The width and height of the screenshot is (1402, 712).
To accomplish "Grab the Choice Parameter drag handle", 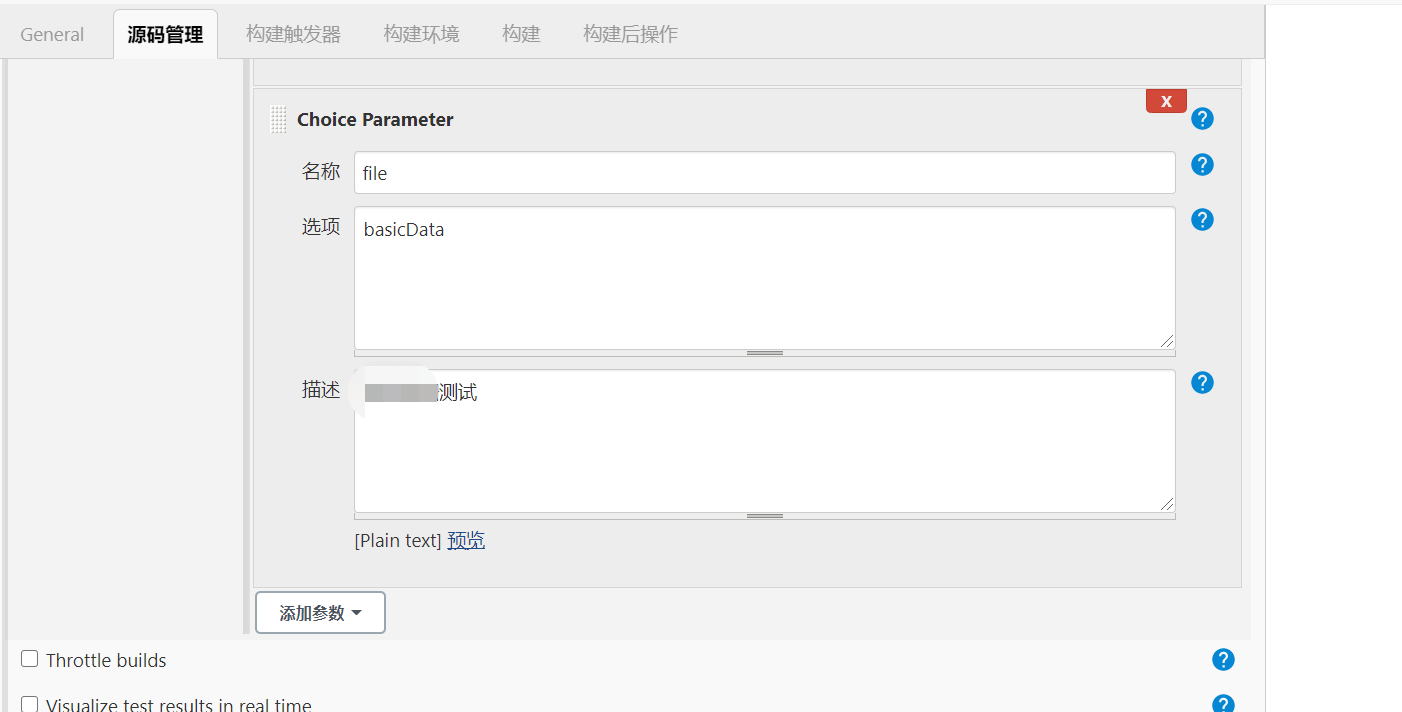I will point(279,120).
